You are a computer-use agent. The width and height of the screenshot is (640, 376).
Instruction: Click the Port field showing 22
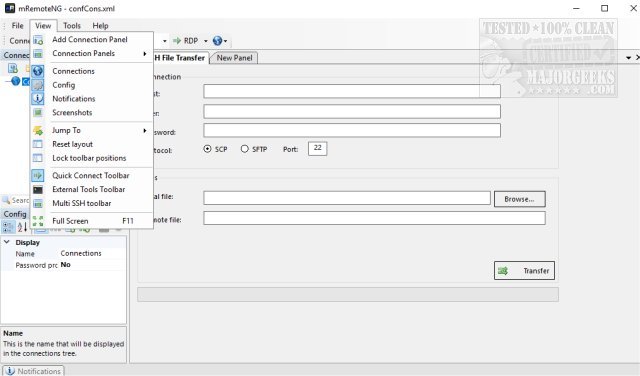coord(318,148)
